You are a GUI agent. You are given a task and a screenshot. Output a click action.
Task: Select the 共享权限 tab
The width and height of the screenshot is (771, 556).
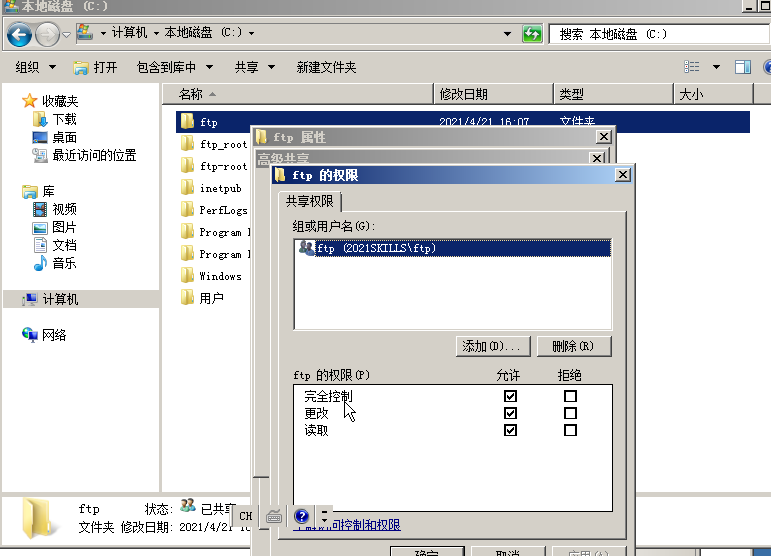coord(310,201)
